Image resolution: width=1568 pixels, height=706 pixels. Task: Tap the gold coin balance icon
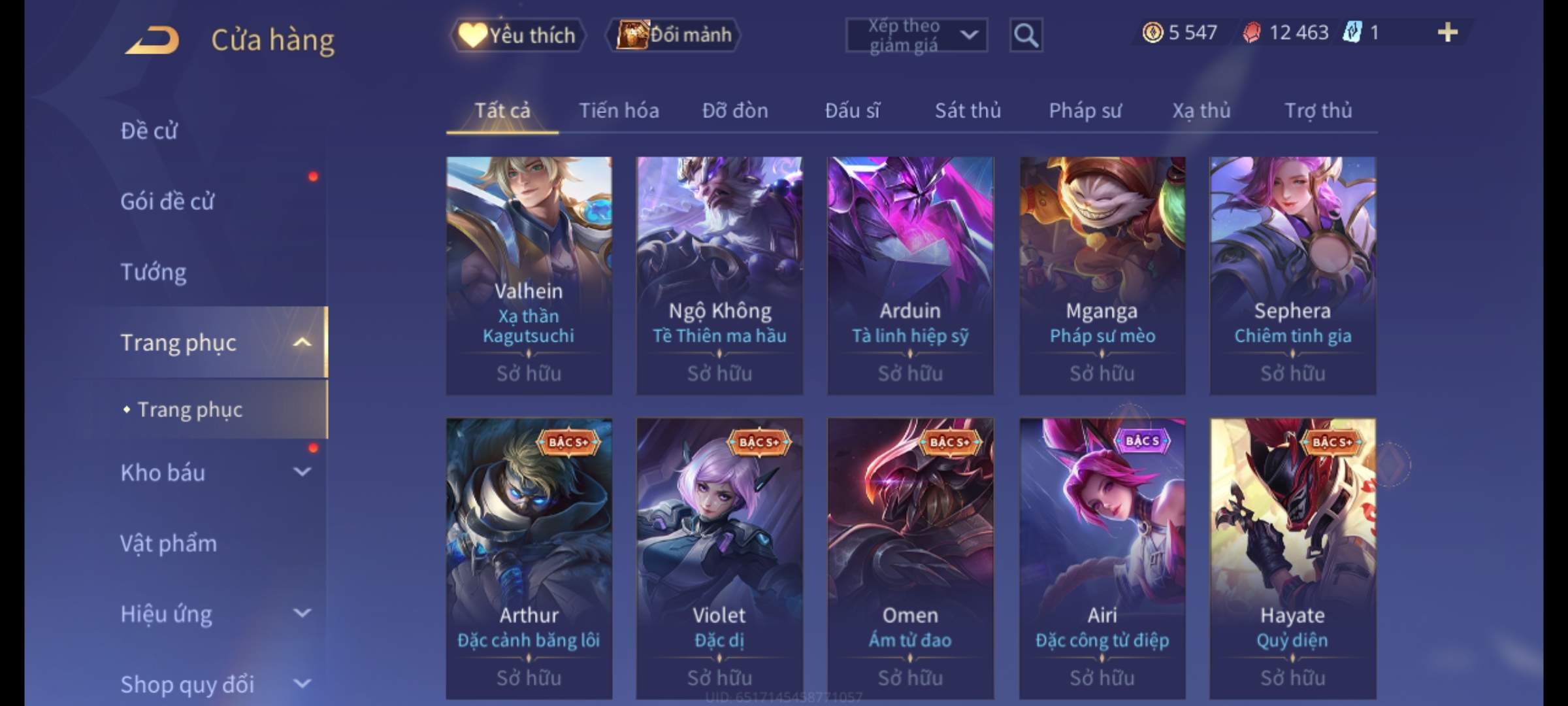point(1152,32)
